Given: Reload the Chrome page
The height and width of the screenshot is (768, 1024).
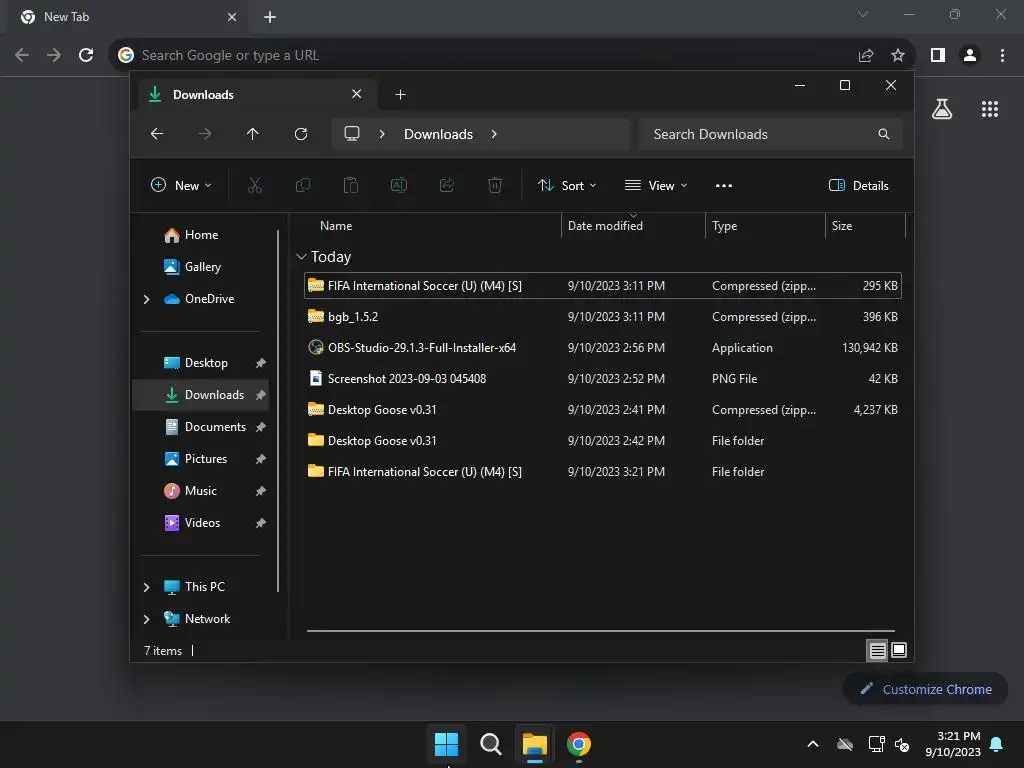Looking at the screenshot, I should (x=86, y=56).
